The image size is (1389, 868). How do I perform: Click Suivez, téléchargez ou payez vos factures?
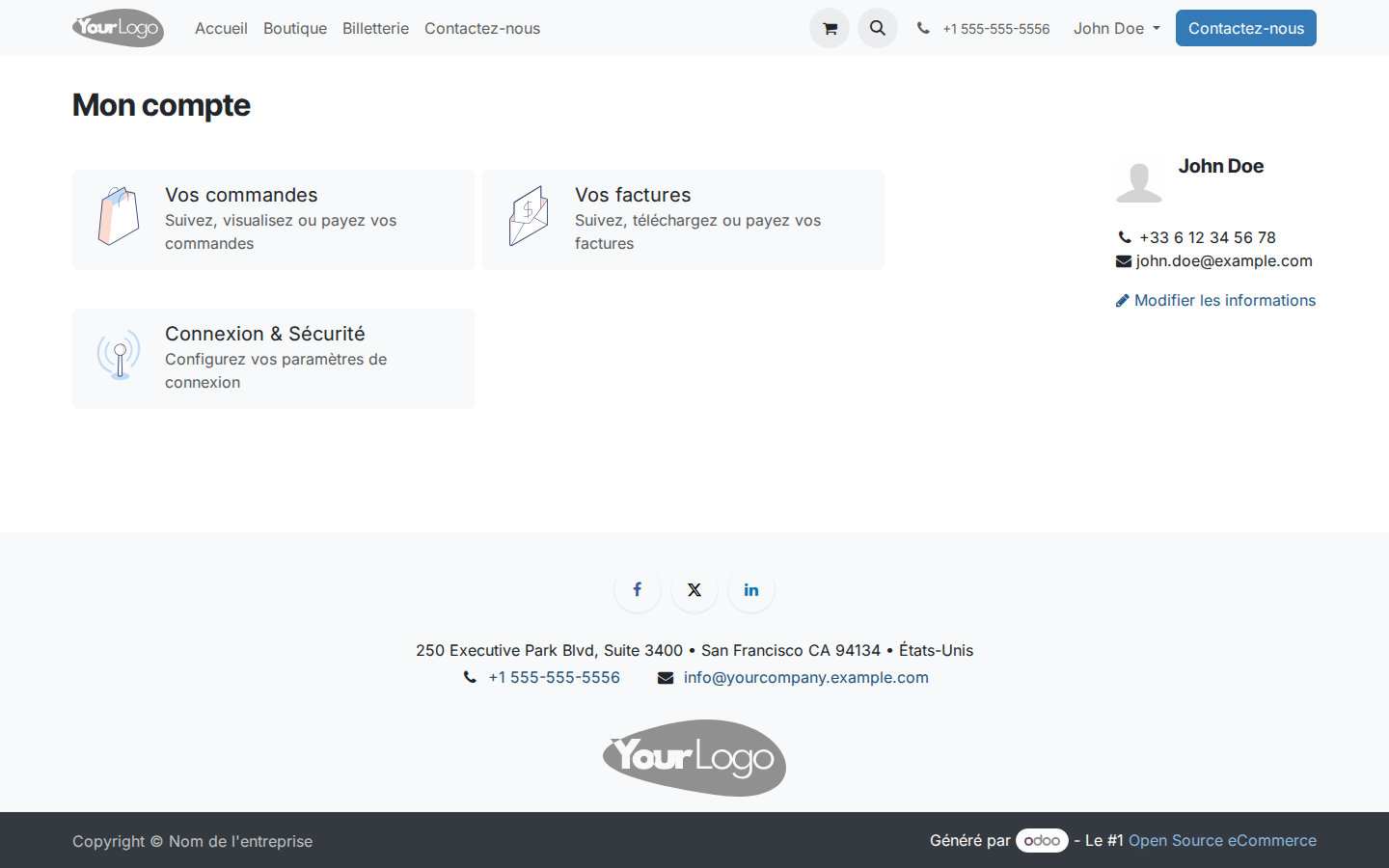tap(697, 231)
